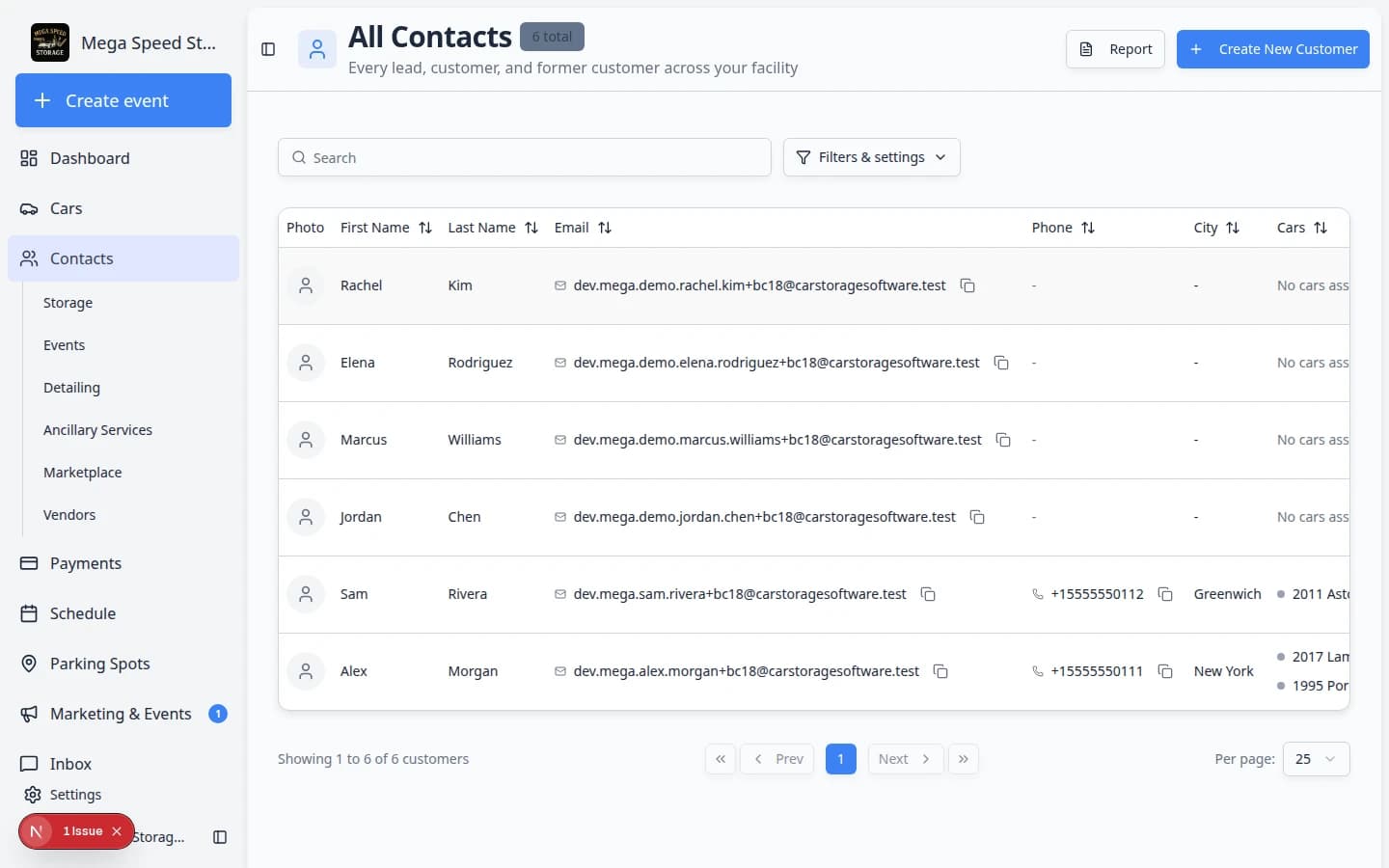Image resolution: width=1389 pixels, height=868 pixels.
Task: Click phone number +15555550112
Action: coord(1097,594)
